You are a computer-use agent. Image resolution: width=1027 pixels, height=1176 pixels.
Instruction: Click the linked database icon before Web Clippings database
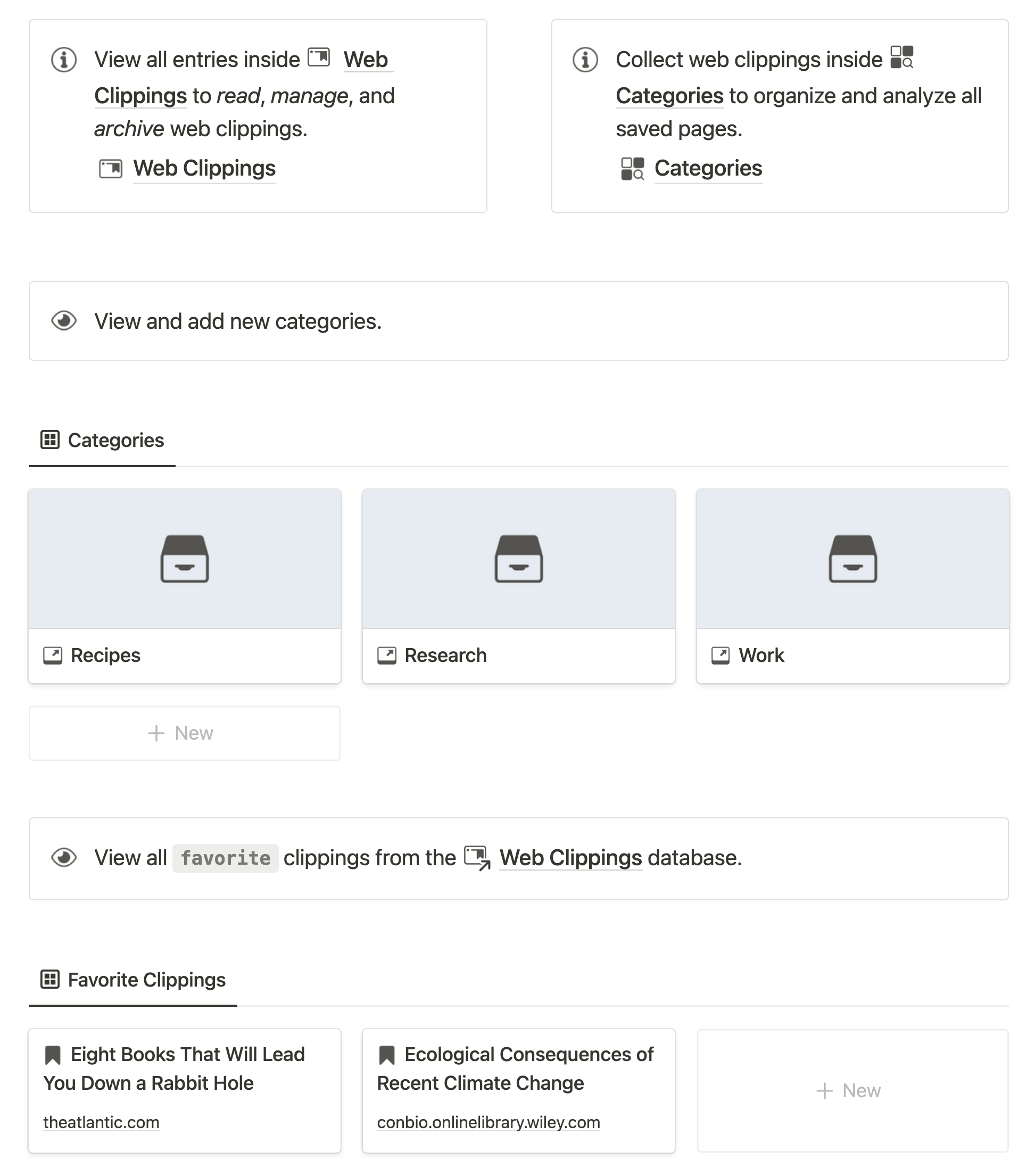pyautogui.click(x=477, y=858)
